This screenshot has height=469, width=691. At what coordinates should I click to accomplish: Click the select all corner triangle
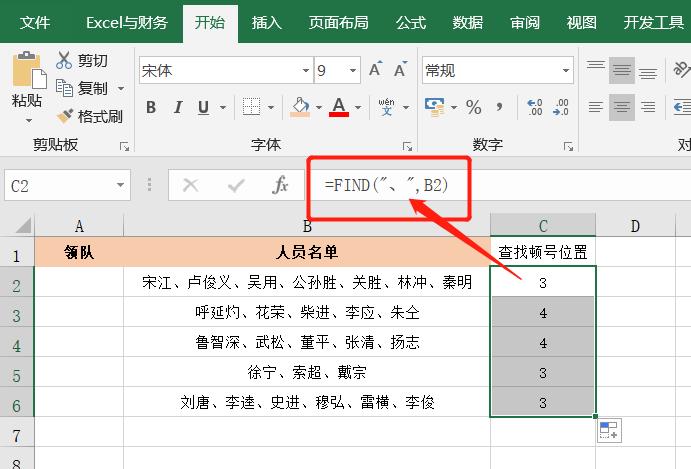[24, 225]
